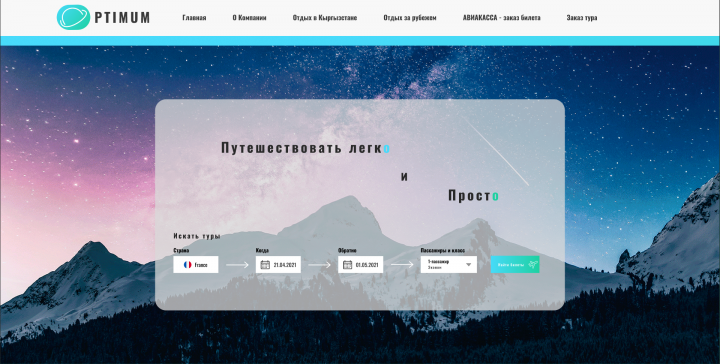Screen dimensions: 720x364
Task: Go to the О Компании page
Action: (x=249, y=18)
